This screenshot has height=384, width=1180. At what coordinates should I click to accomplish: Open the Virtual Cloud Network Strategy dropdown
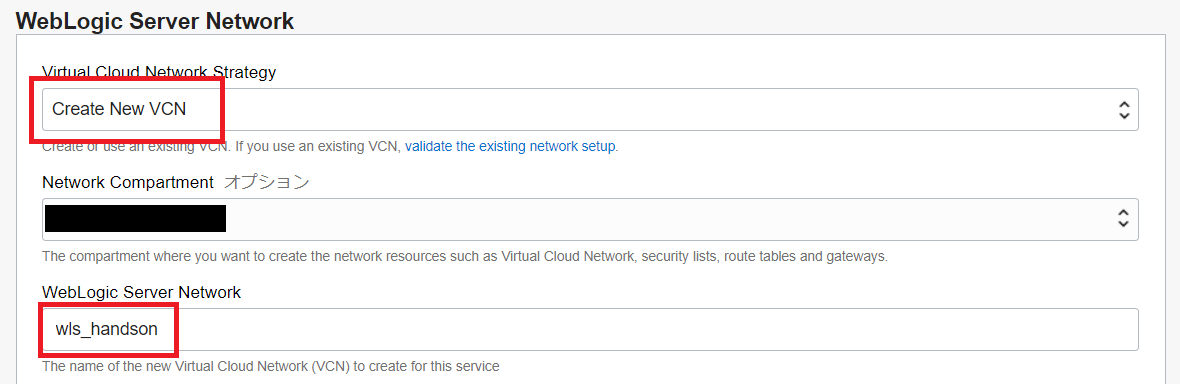click(590, 109)
